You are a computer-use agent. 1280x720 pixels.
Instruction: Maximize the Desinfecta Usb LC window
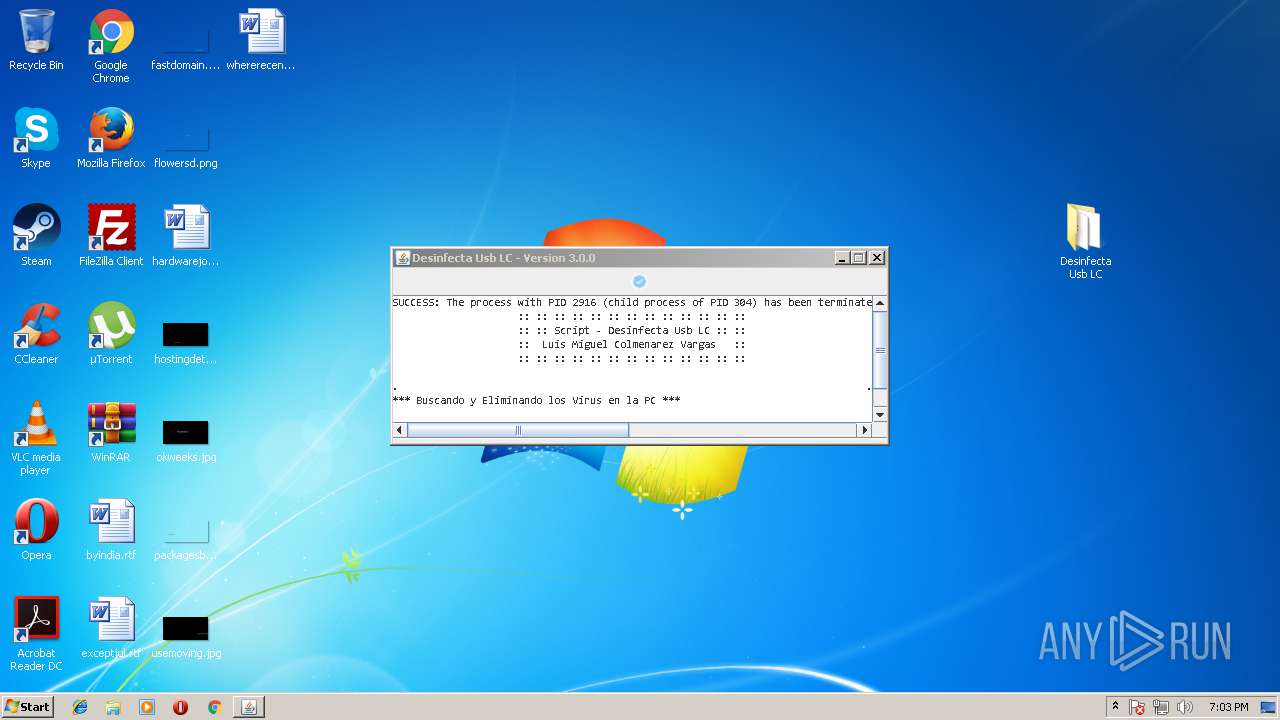tap(859, 258)
